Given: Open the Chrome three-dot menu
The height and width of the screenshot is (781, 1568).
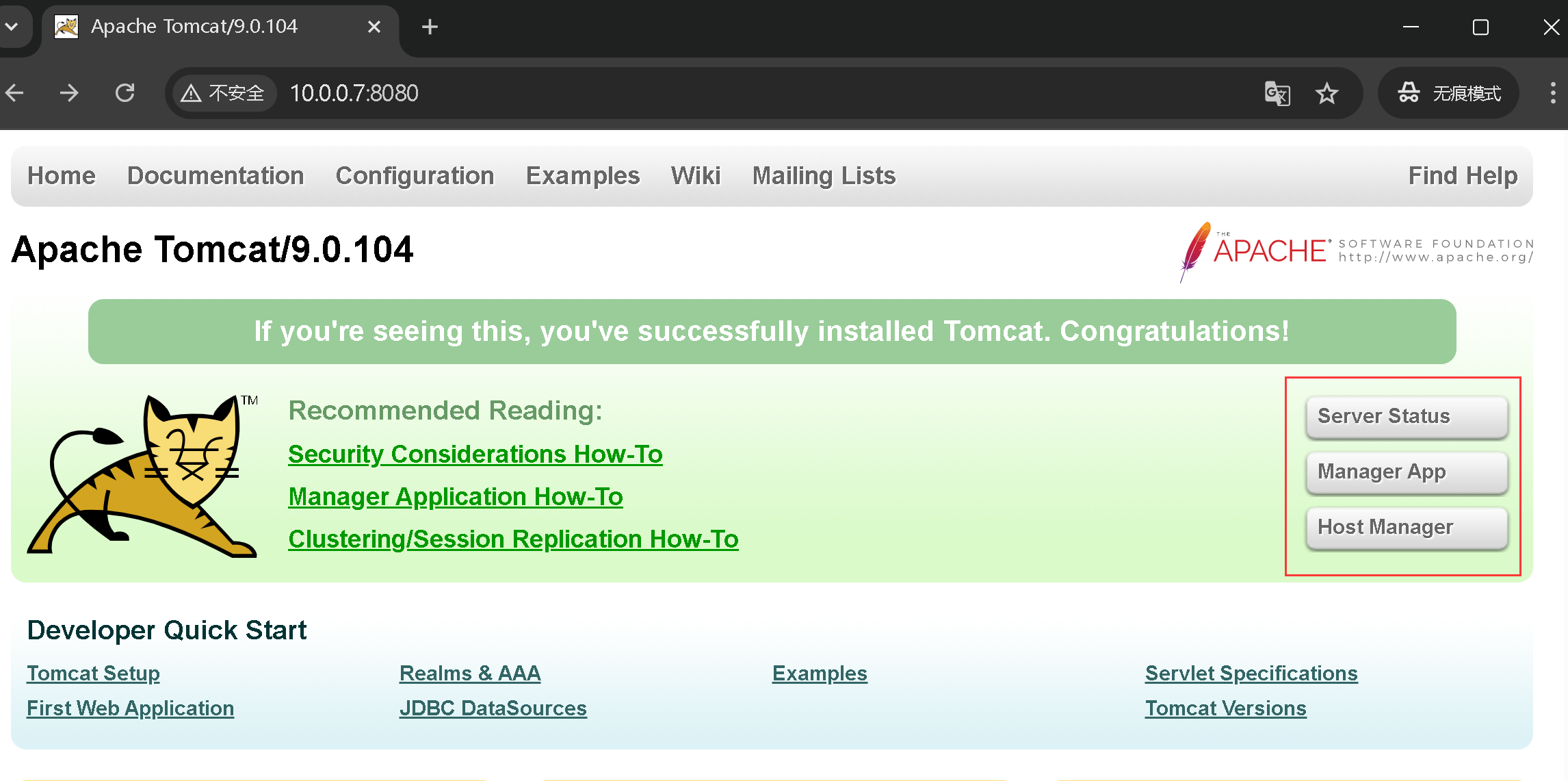Looking at the screenshot, I should point(1552,93).
